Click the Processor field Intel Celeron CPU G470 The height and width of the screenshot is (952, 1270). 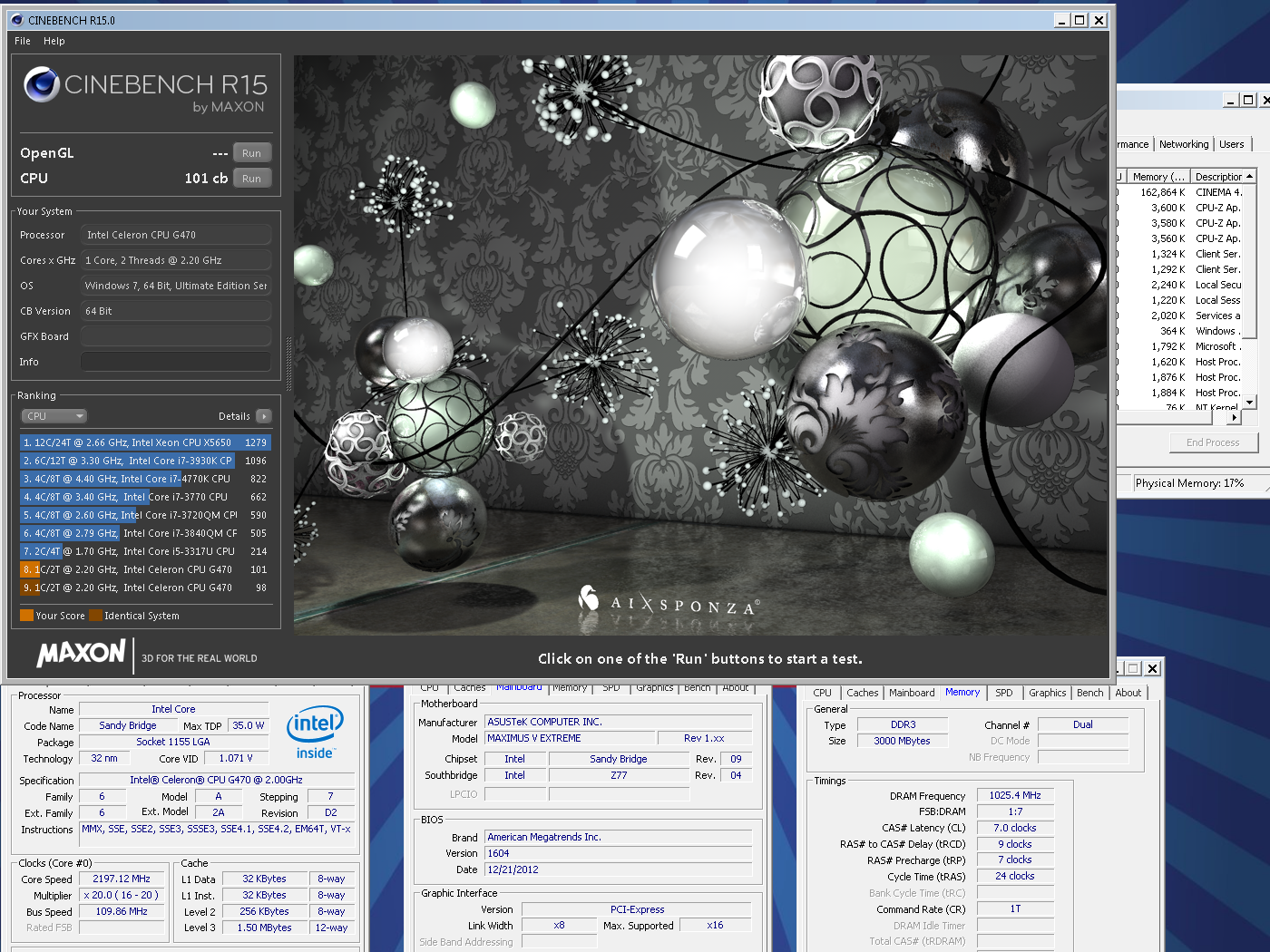[x=176, y=235]
